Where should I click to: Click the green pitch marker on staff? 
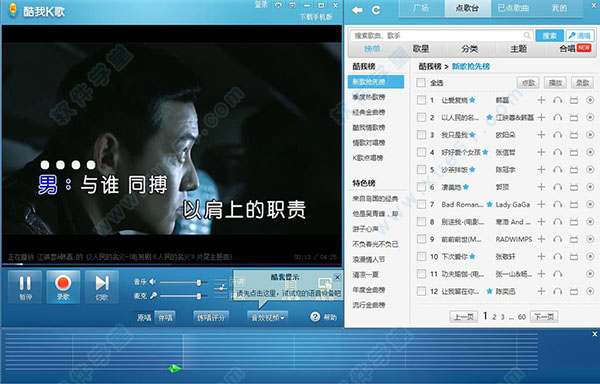tap(174, 369)
